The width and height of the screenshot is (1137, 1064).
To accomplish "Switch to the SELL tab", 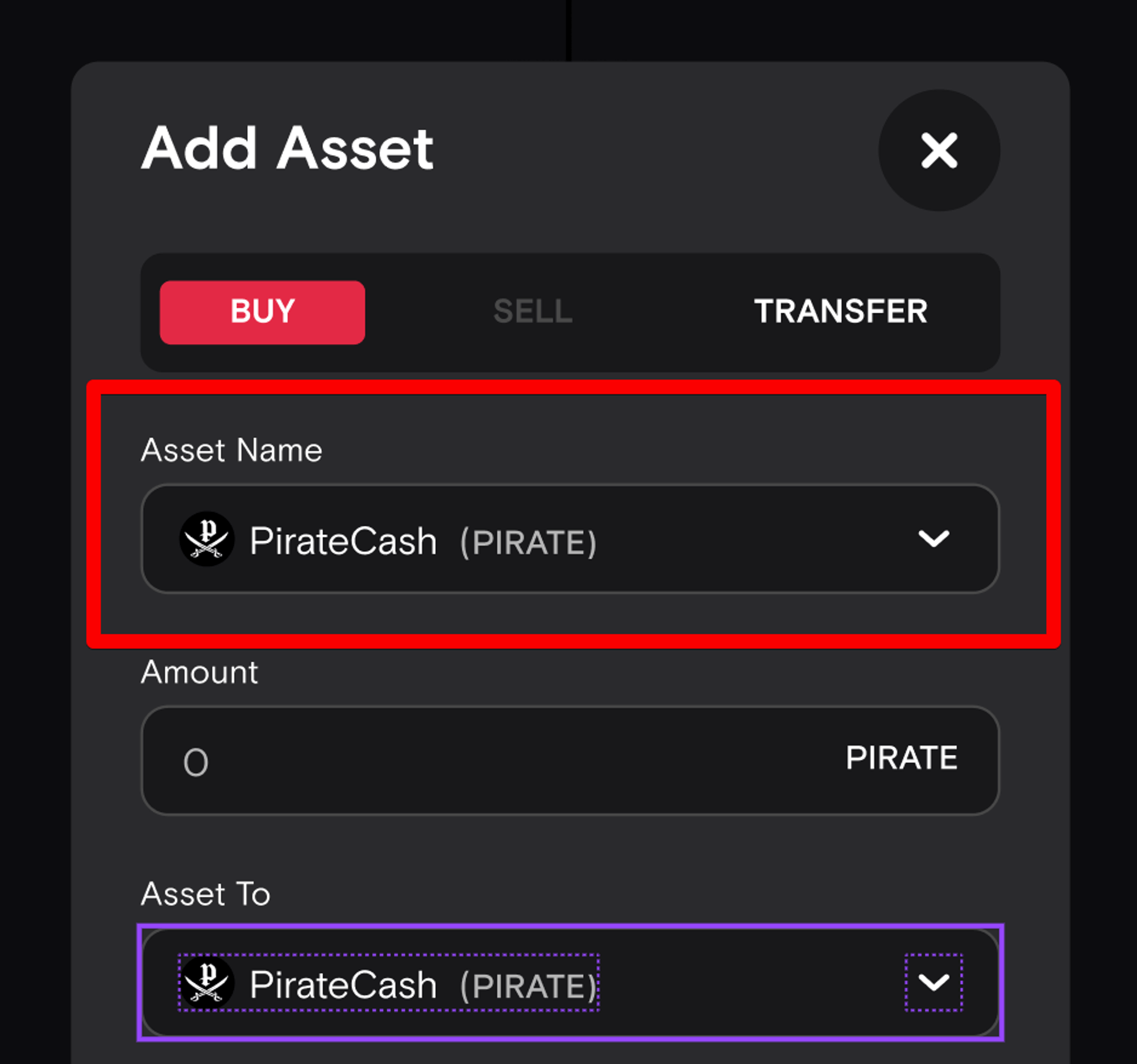I will [x=533, y=312].
